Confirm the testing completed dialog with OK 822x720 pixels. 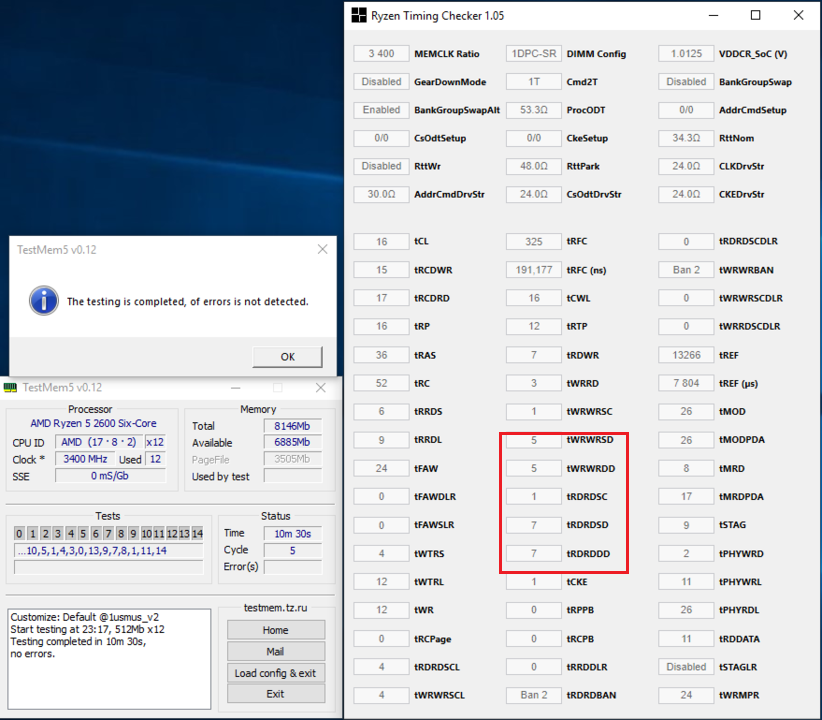287,357
